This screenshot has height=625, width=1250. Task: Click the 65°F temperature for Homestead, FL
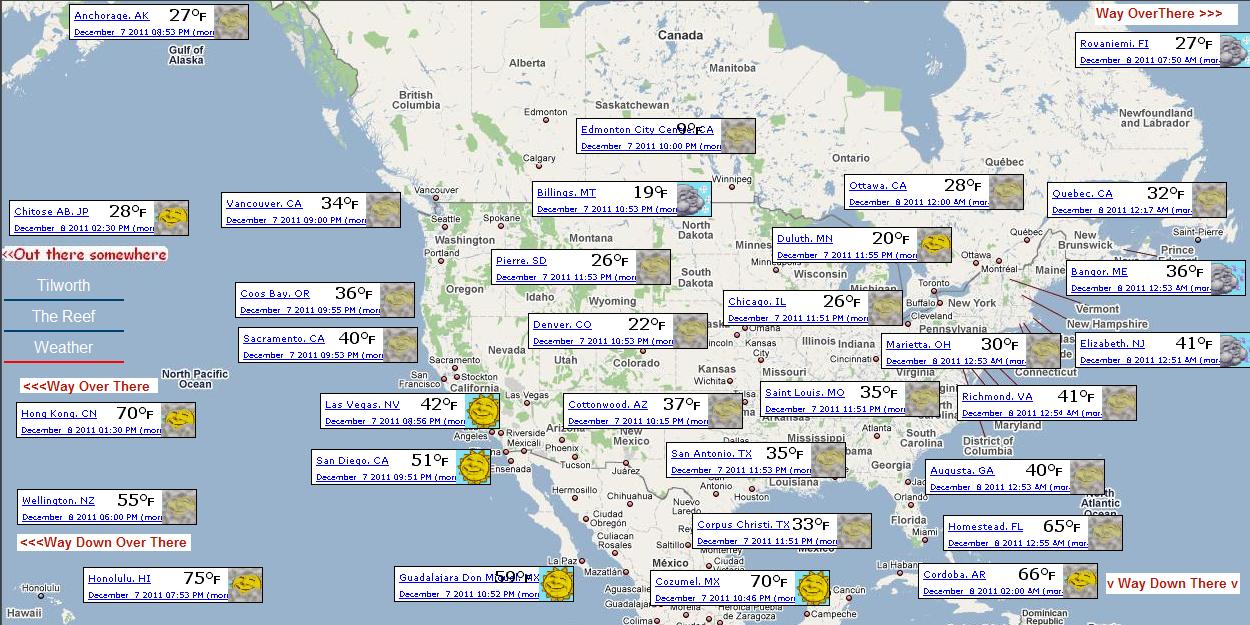point(1061,526)
